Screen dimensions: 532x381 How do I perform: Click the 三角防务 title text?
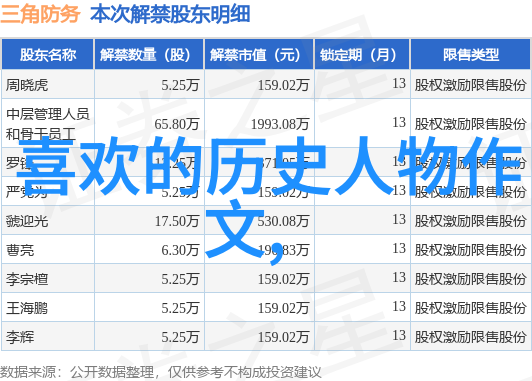pos(40,14)
